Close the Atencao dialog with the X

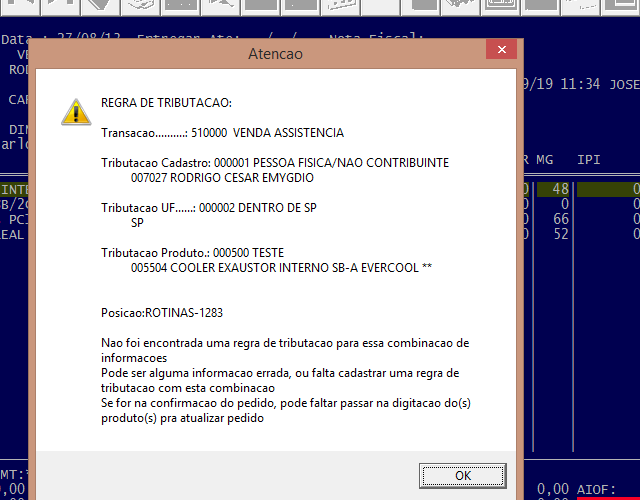[502, 49]
